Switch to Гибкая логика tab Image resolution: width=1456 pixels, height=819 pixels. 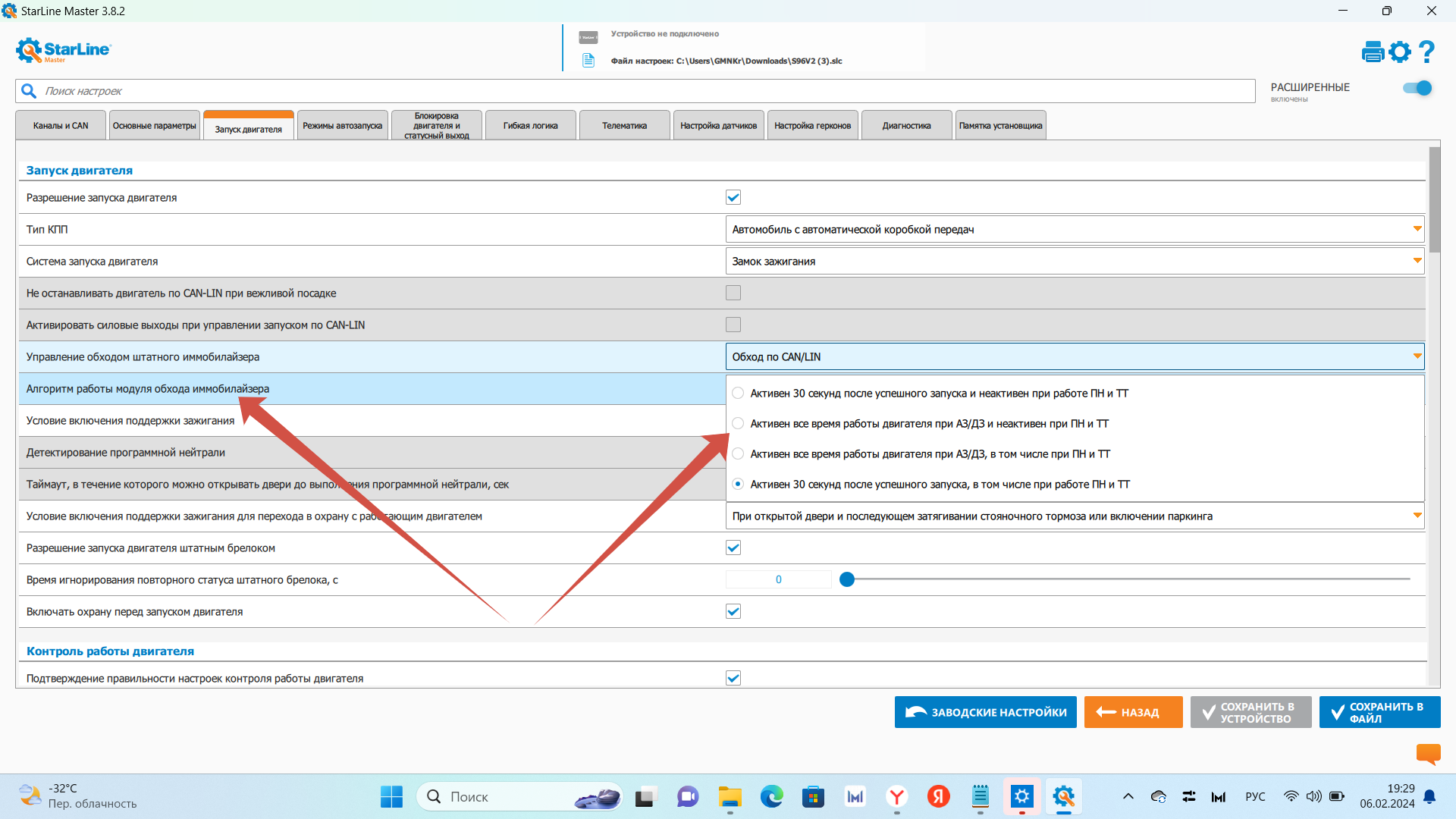coord(531,126)
